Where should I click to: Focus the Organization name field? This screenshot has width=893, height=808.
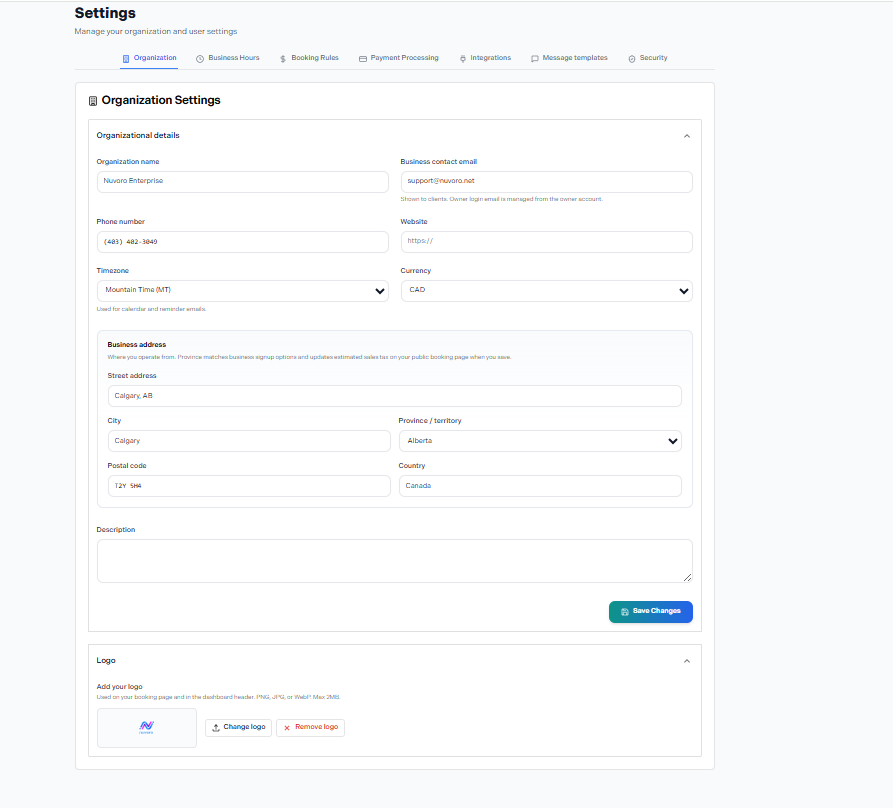[x=243, y=182]
